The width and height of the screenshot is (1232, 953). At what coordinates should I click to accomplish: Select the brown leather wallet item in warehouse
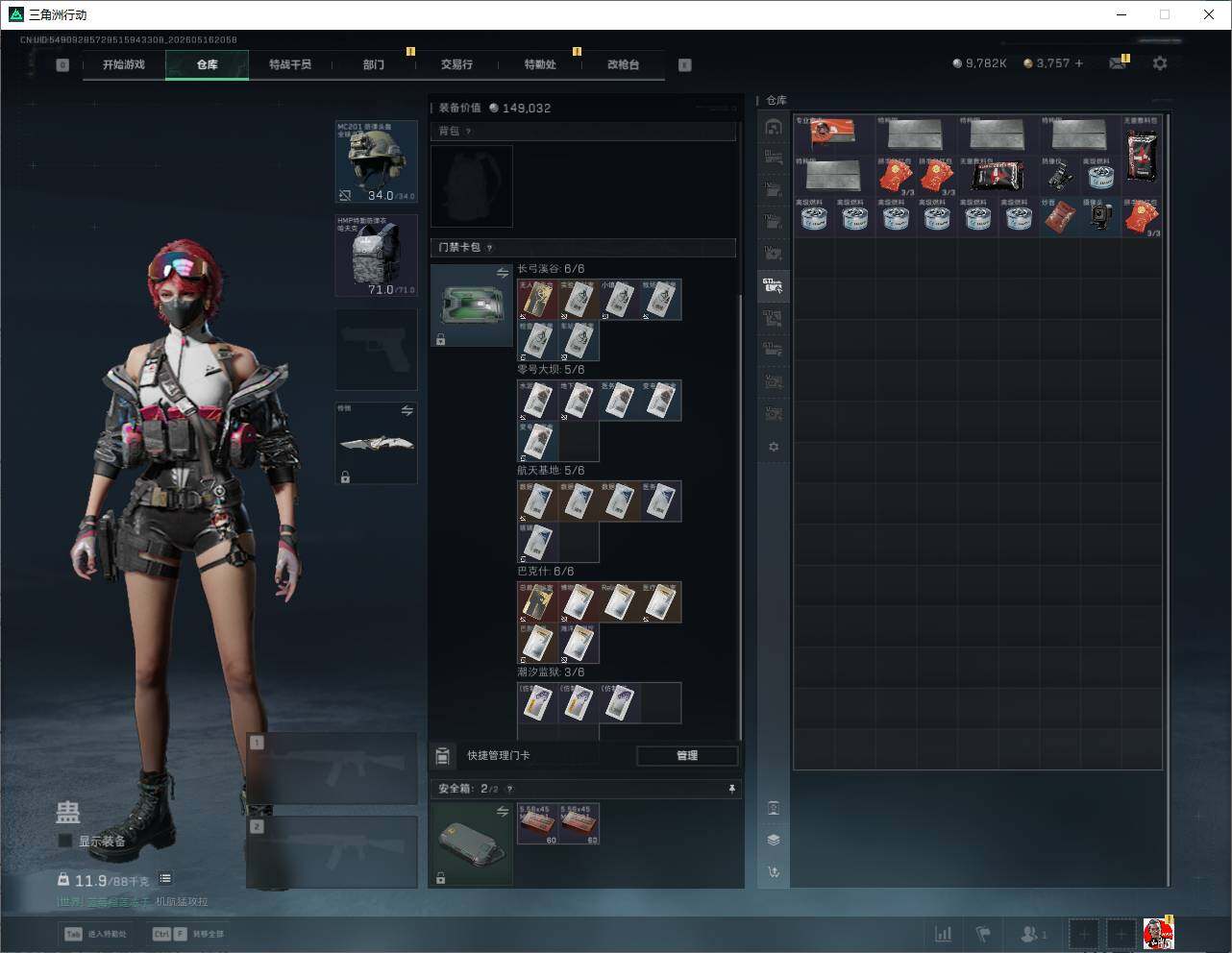[x=1061, y=217]
